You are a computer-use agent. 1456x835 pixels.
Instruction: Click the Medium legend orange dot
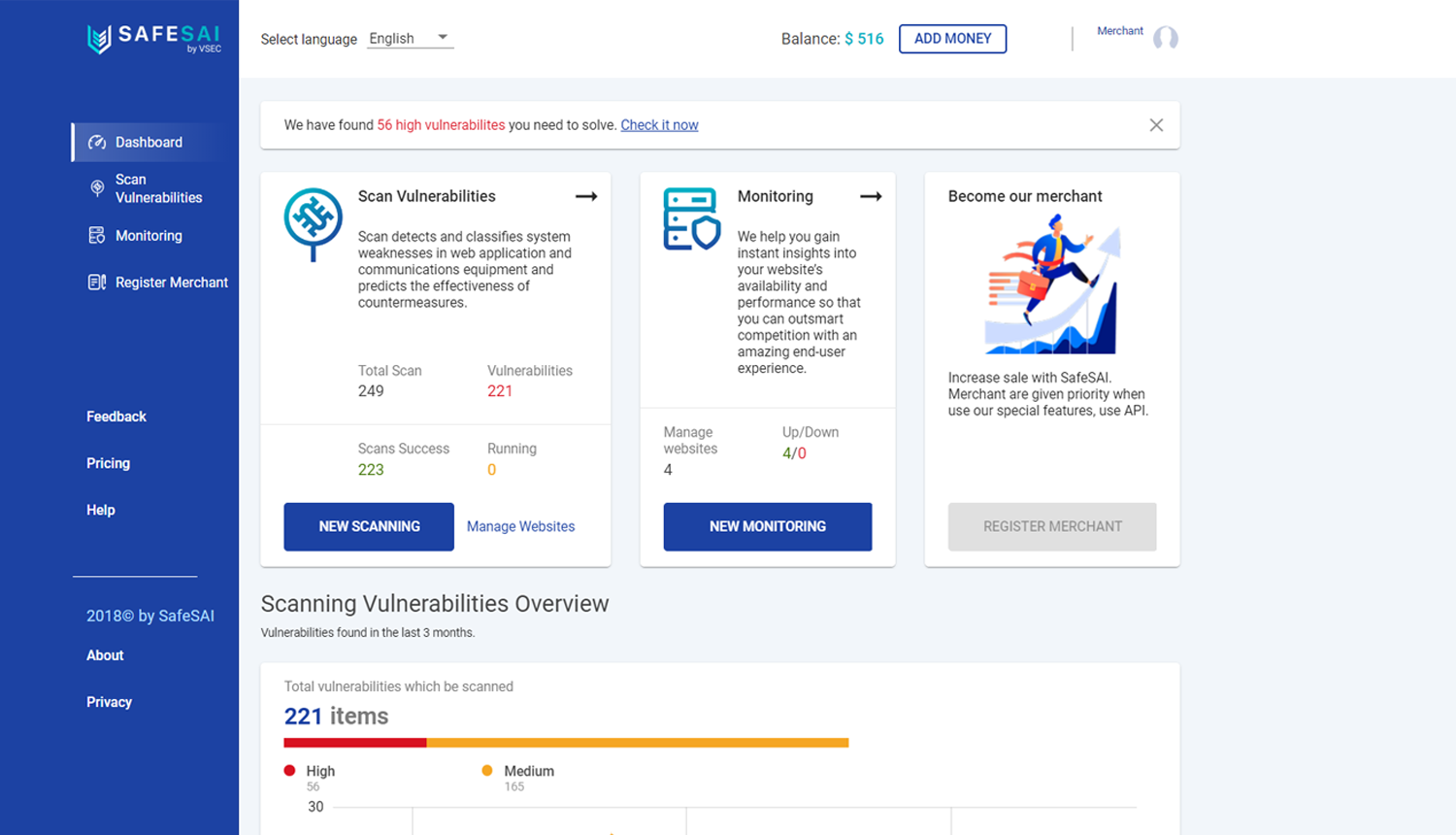pyautogui.click(x=487, y=770)
